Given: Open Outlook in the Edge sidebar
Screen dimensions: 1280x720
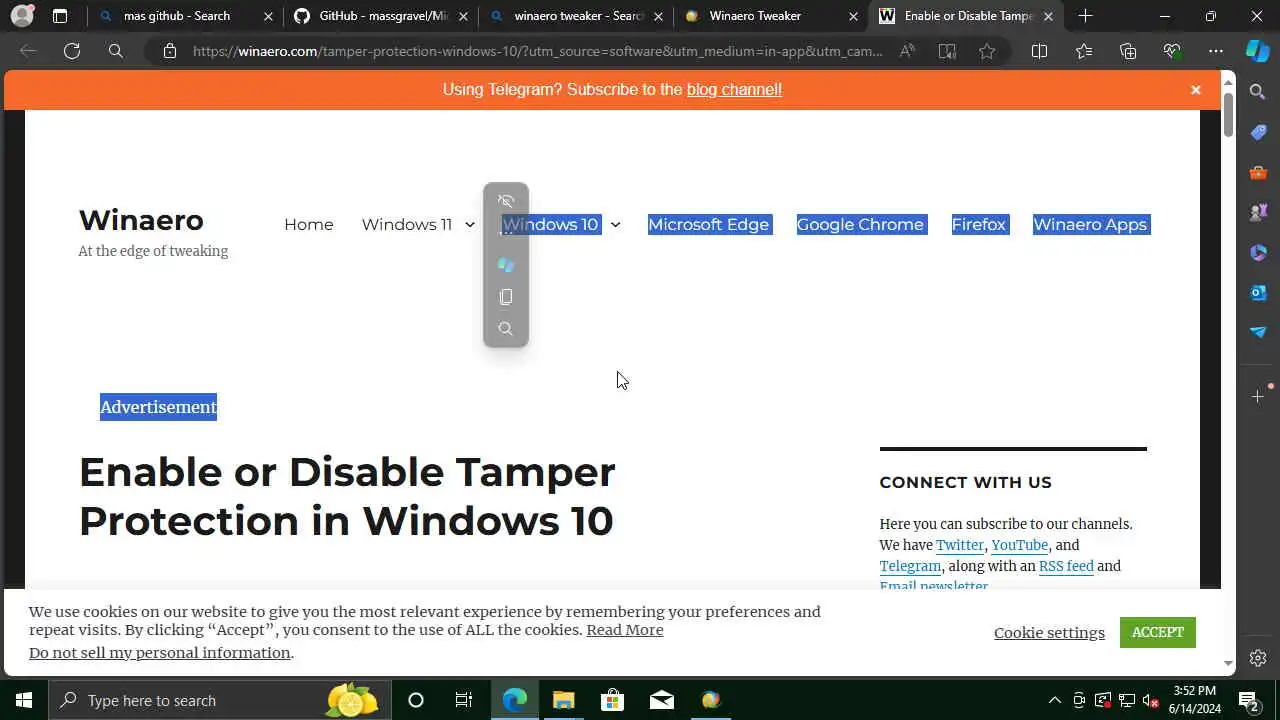Looking at the screenshot, I should (1258, 292).
